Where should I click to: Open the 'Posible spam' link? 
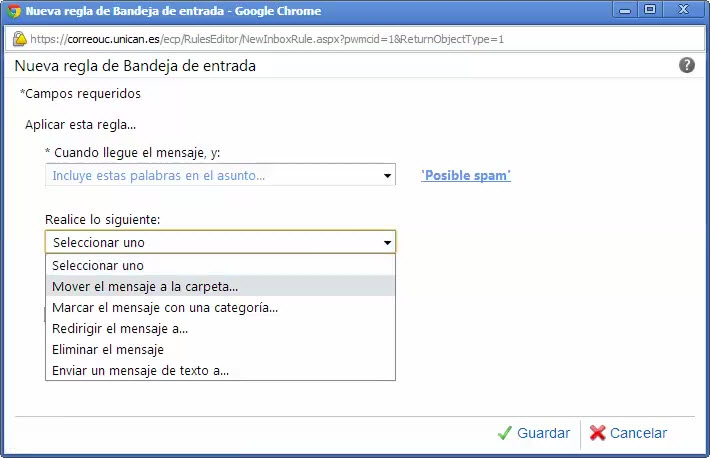pos(466,175)
